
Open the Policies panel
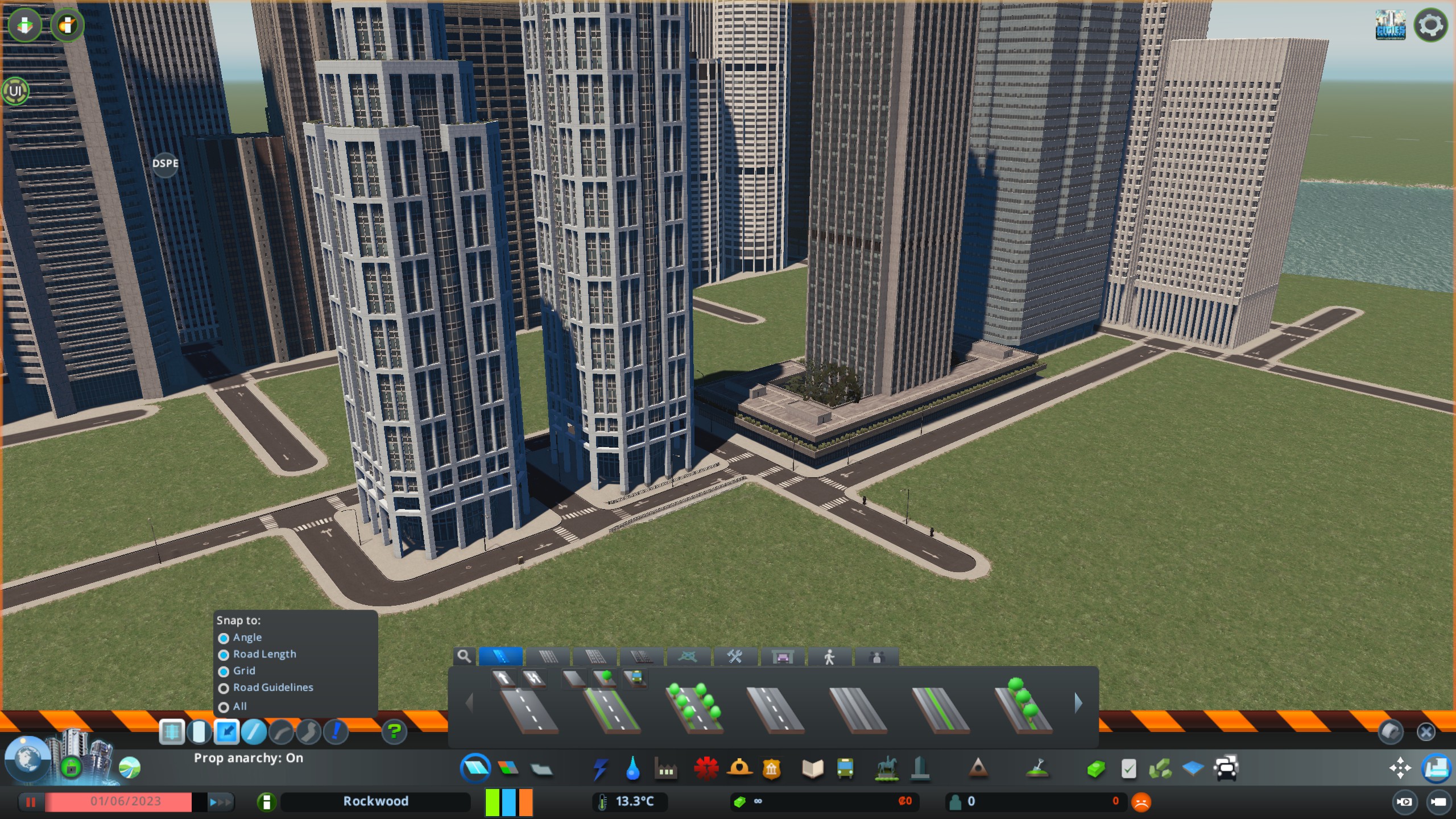[x=1128, y=769]
